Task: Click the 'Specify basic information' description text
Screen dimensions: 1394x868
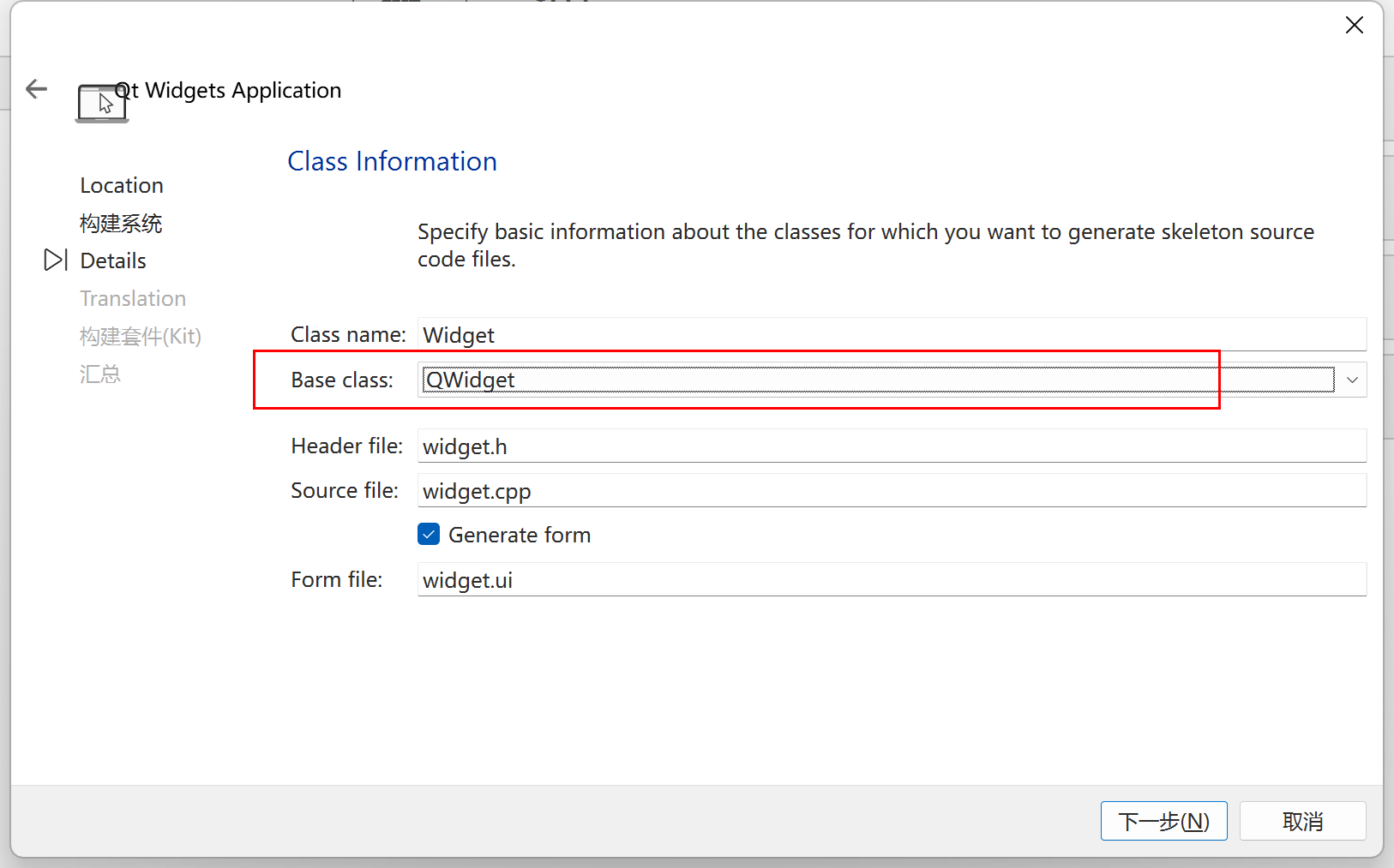Action: (866, 245)
